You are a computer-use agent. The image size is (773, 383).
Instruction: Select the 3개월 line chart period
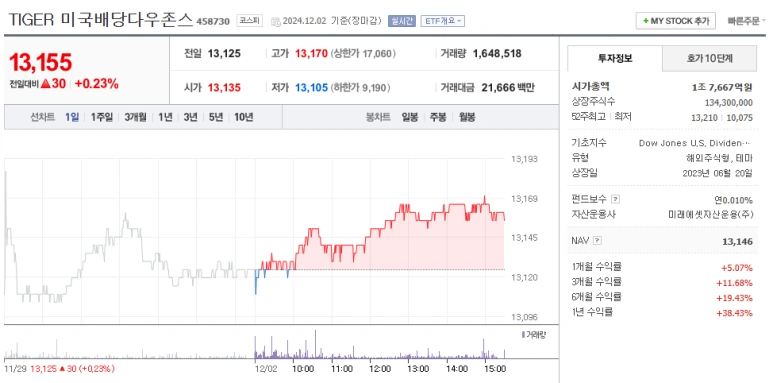[x=135, y=117]
